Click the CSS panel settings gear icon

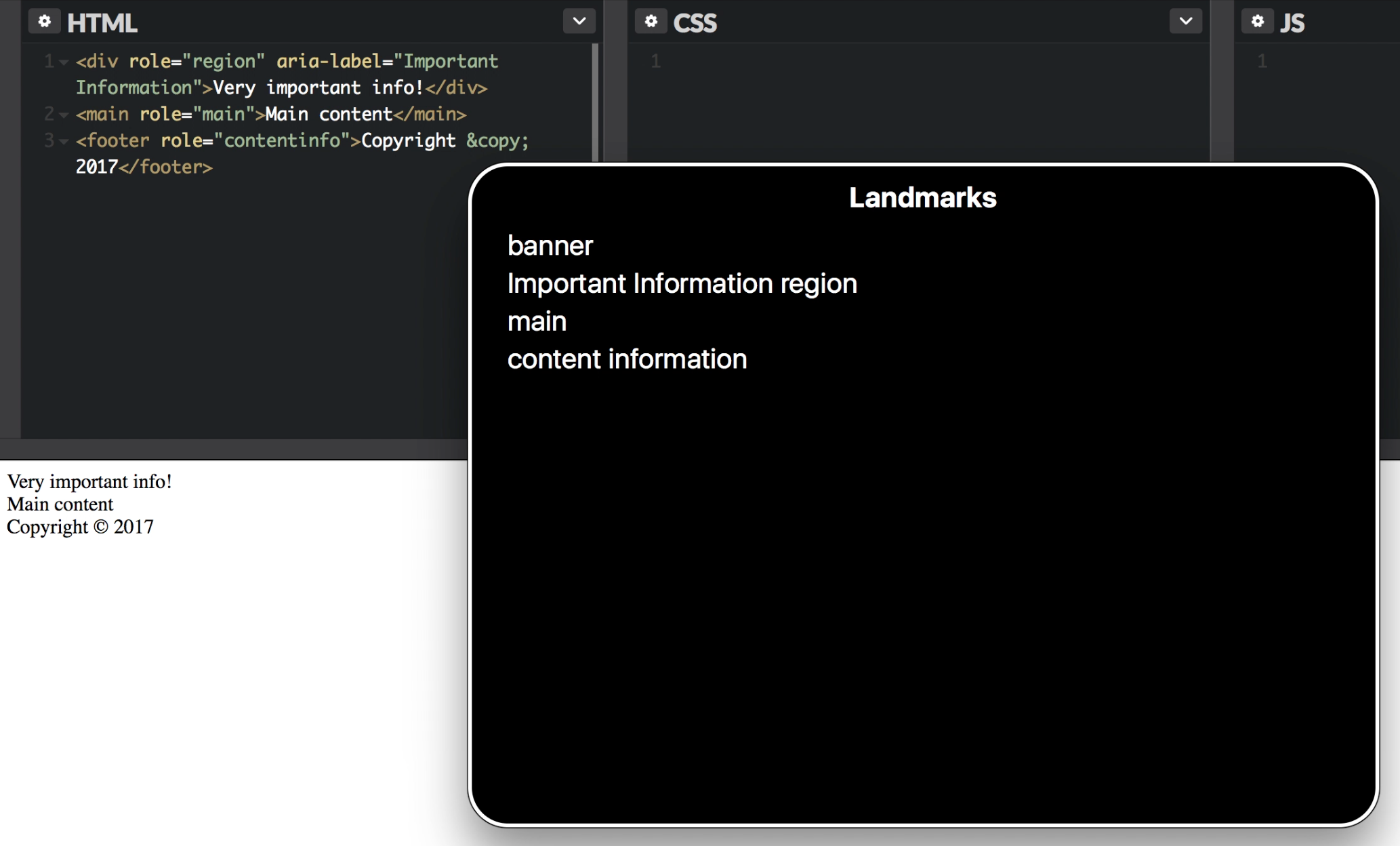click(648, 22)
